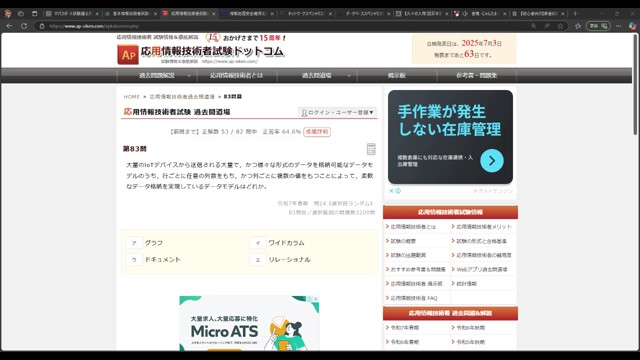Open the Webアプリ過去問道場 sidebar link
640x360 pixels.
(482, 269)
